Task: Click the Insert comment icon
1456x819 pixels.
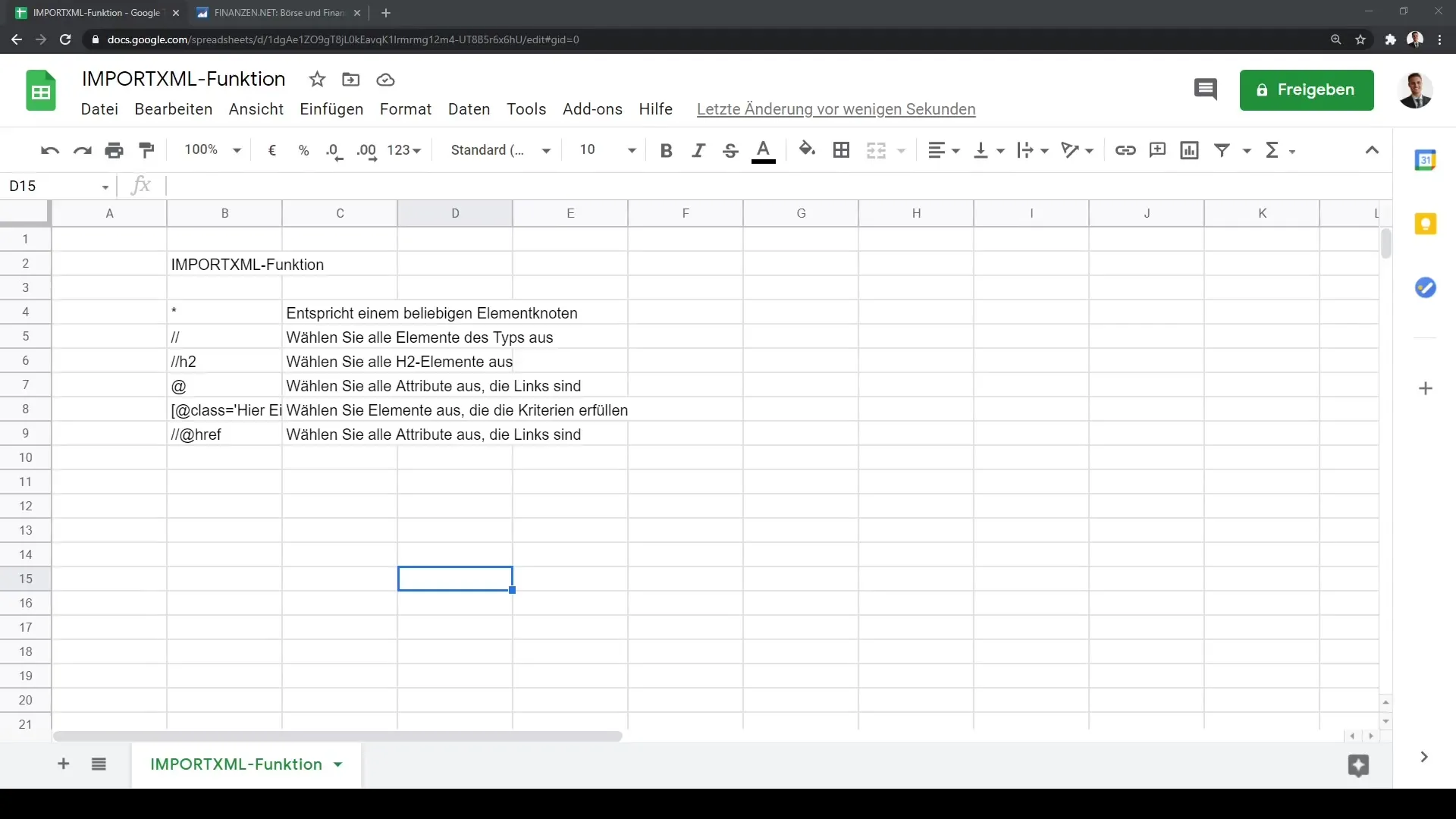Action: (x=1157, y=150)
